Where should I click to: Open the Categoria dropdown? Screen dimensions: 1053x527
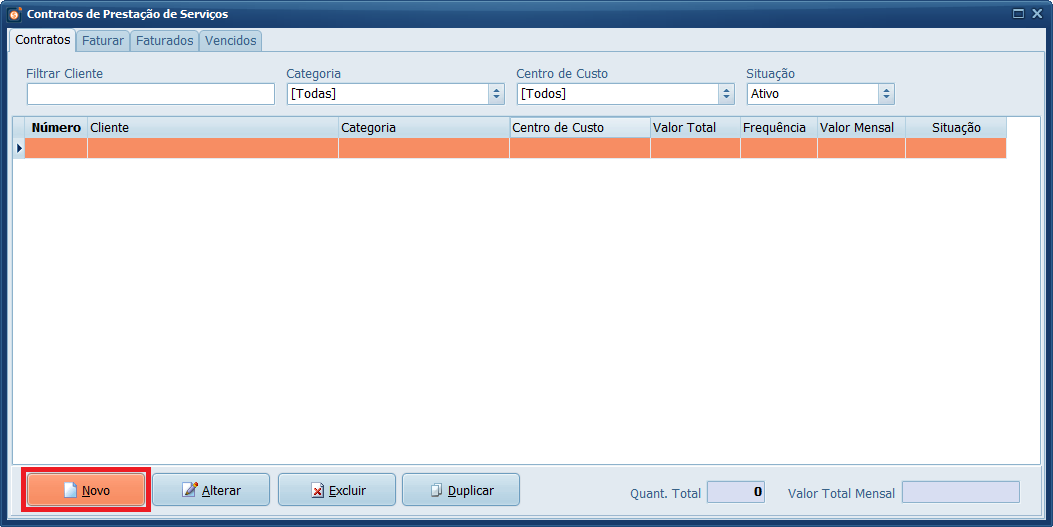pos(496,94)
